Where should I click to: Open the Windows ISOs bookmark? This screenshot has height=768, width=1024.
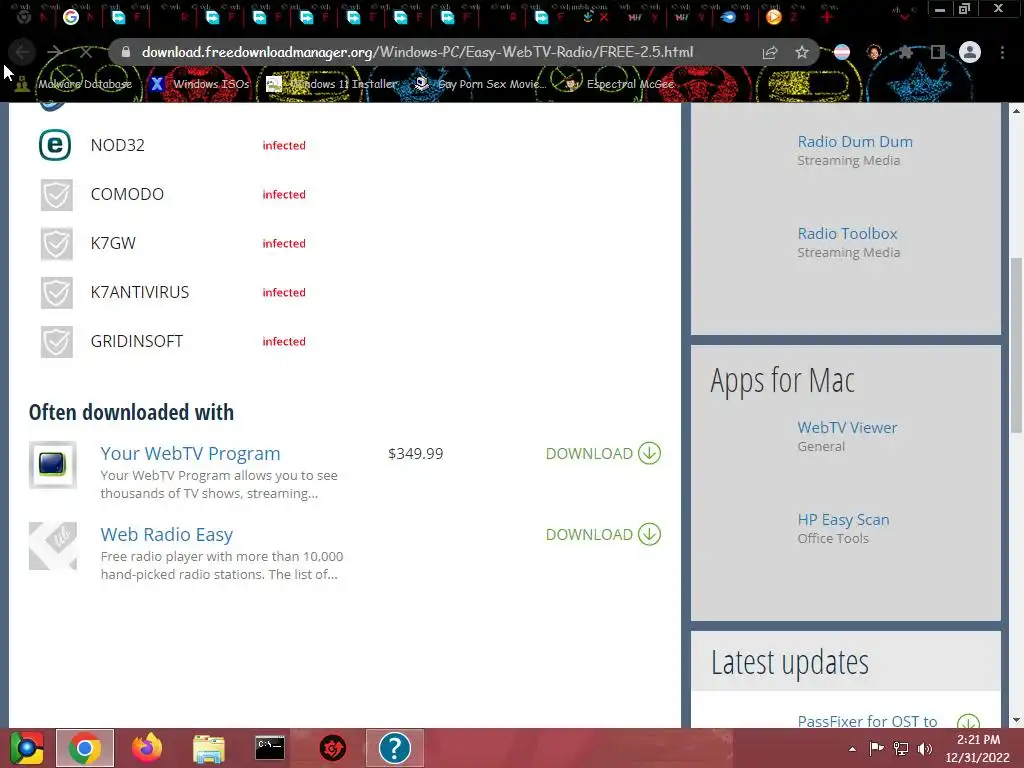(199, 84)
